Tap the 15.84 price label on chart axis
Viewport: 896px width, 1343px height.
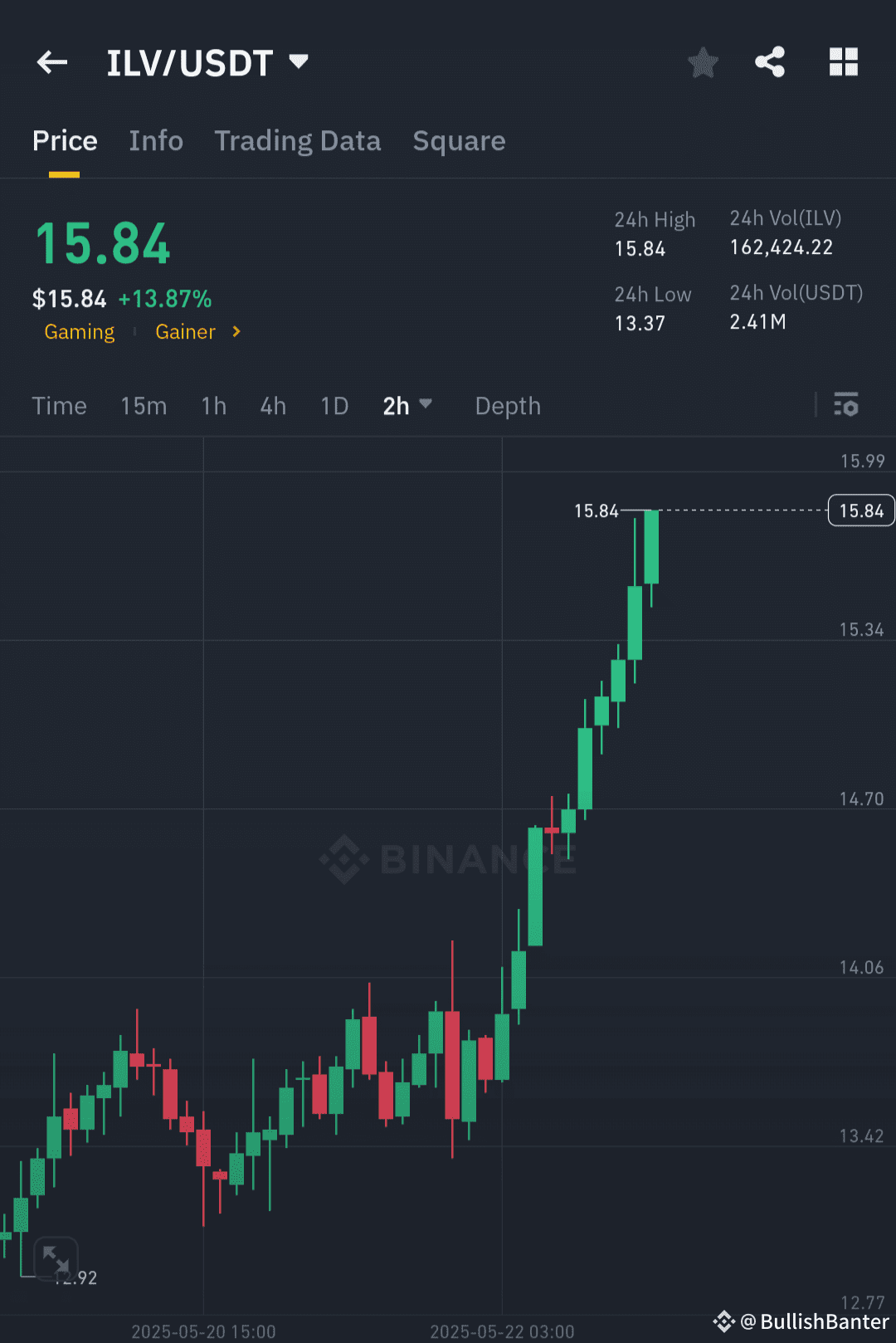coord(860,510)
